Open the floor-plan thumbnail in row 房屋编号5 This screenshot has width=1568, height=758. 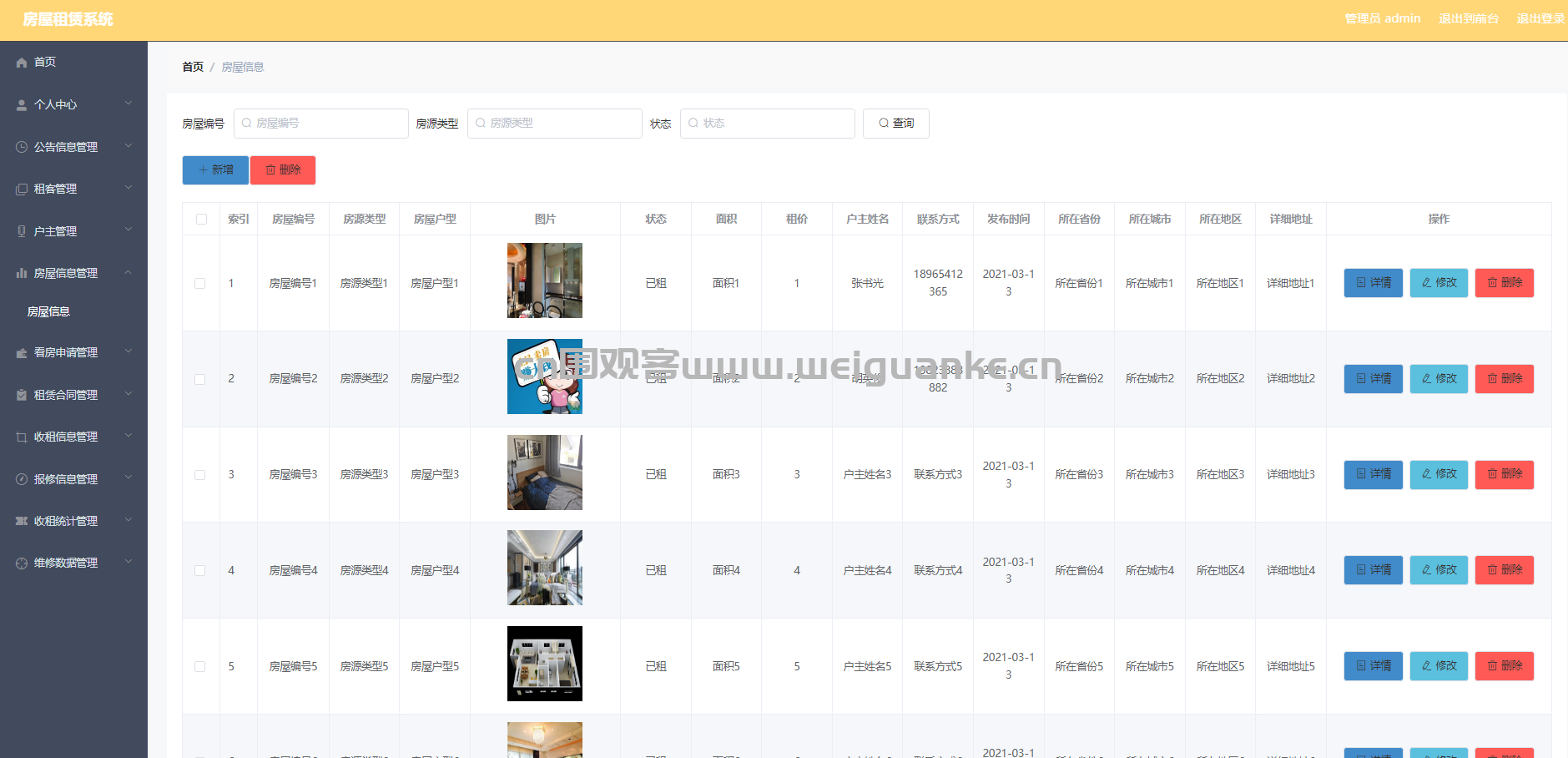545,664
